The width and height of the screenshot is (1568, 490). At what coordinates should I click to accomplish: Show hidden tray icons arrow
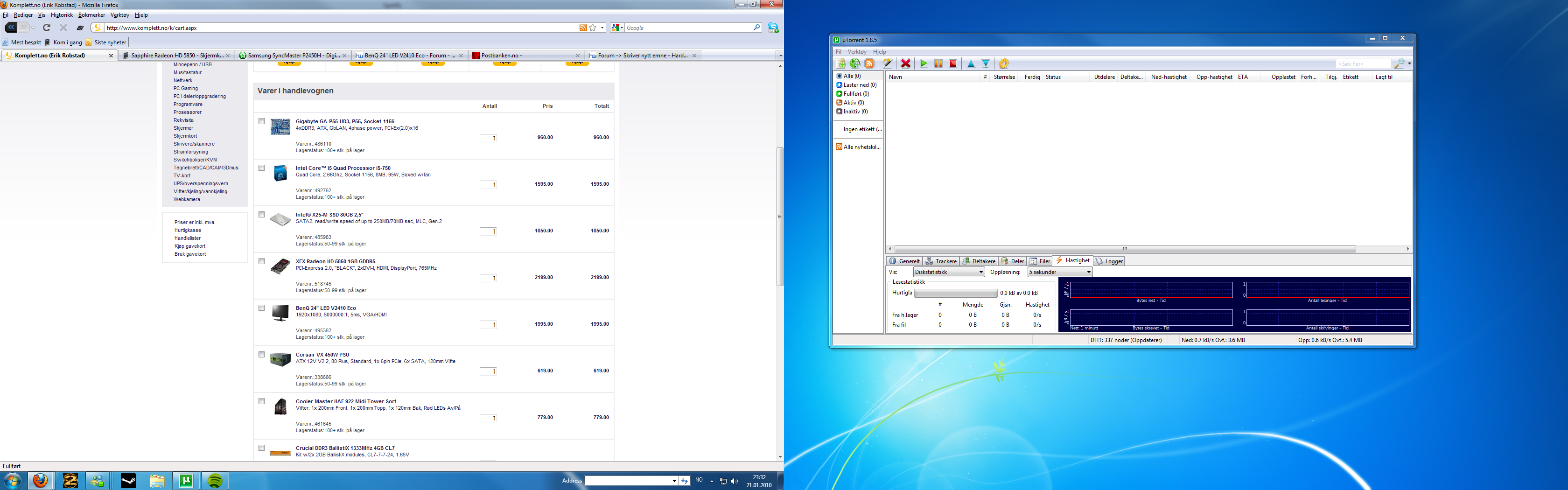[712, 481]
